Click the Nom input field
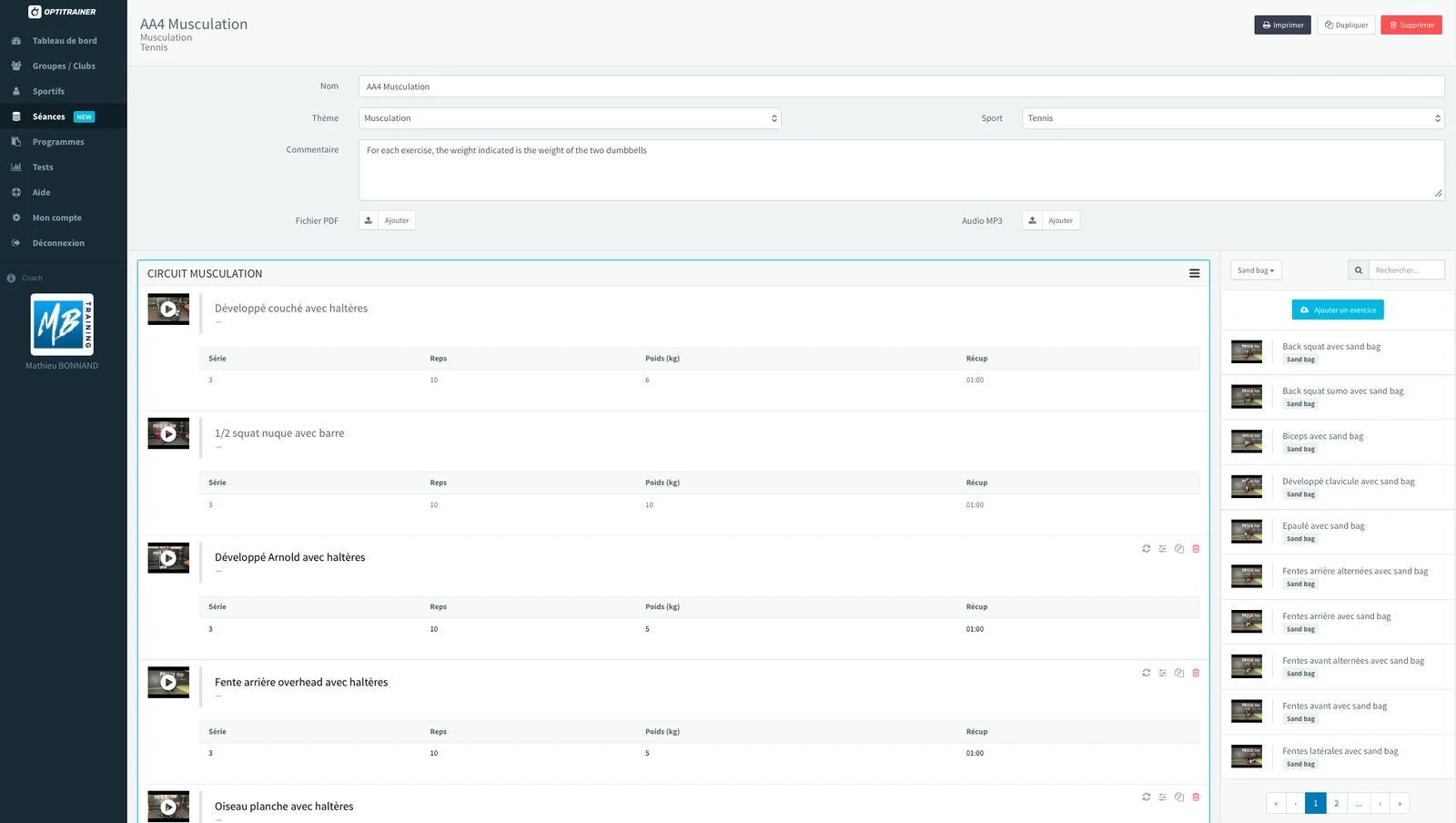 [901, 86]
